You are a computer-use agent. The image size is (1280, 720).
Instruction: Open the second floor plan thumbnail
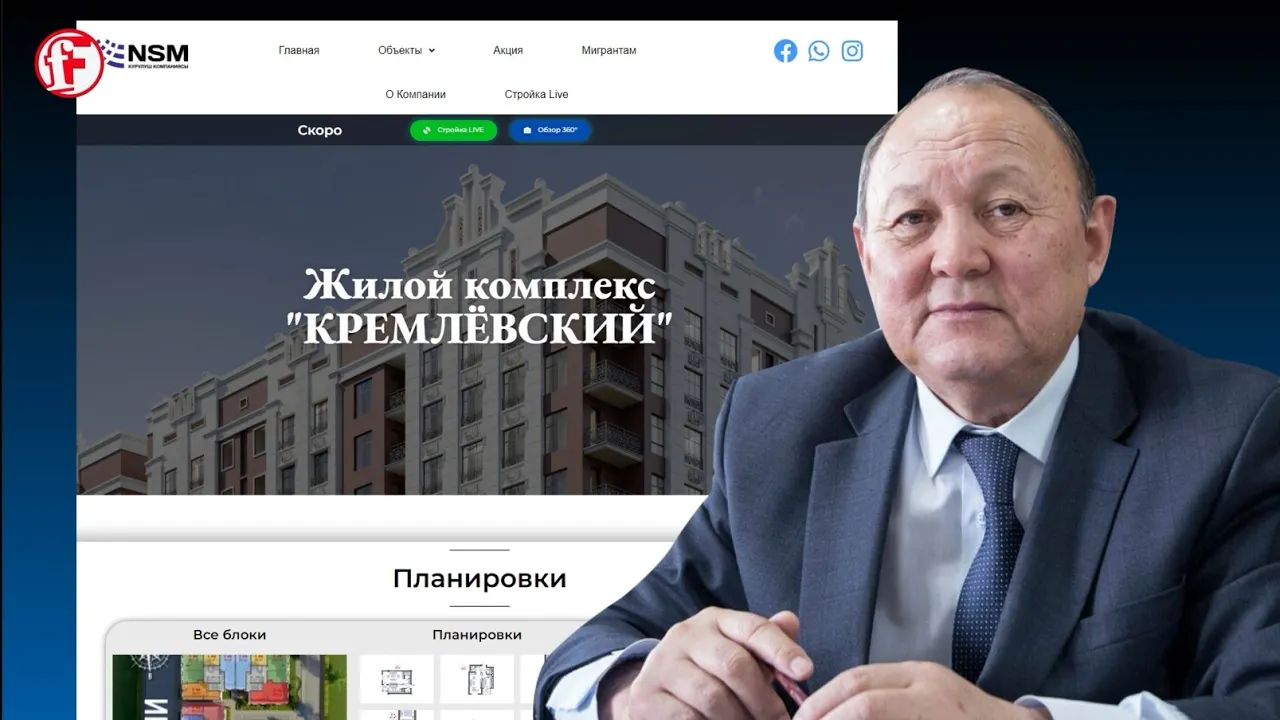pos(477,679)
